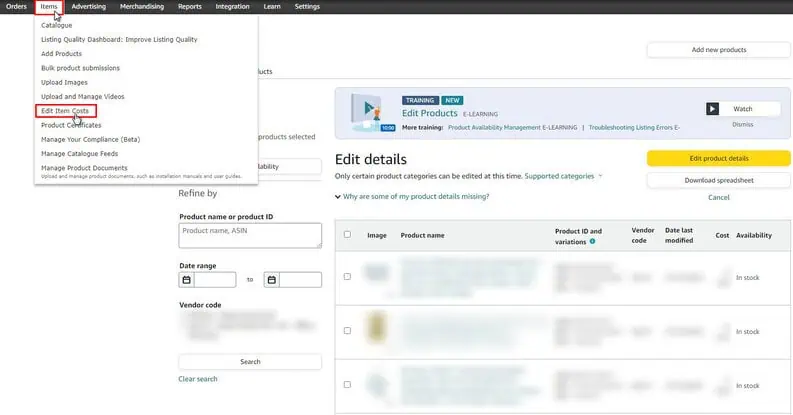This screenshot has width=793, height=415.
Task: Click the Cancel link
Action: 719,198
